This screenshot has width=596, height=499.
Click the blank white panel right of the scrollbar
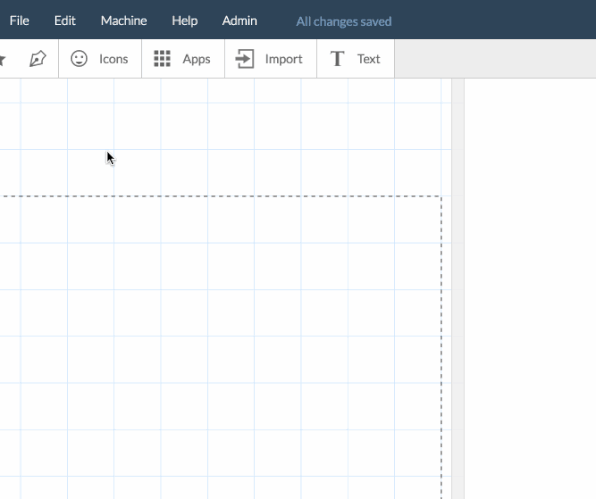point(530,289)
